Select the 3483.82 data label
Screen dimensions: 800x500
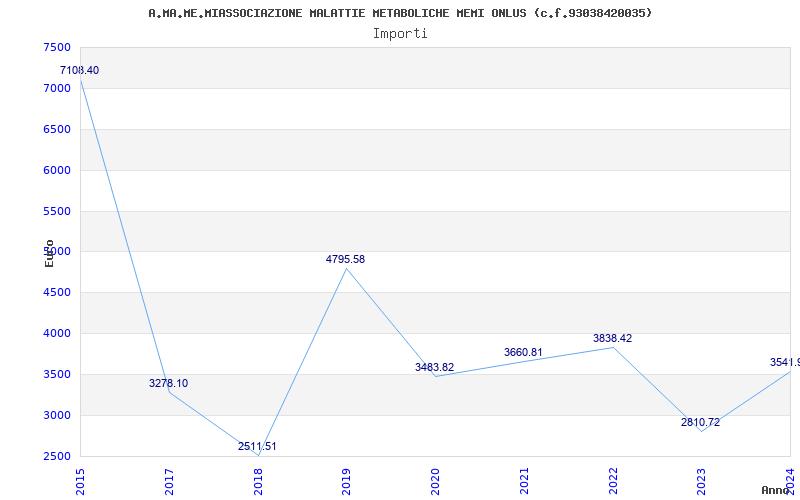434,367
